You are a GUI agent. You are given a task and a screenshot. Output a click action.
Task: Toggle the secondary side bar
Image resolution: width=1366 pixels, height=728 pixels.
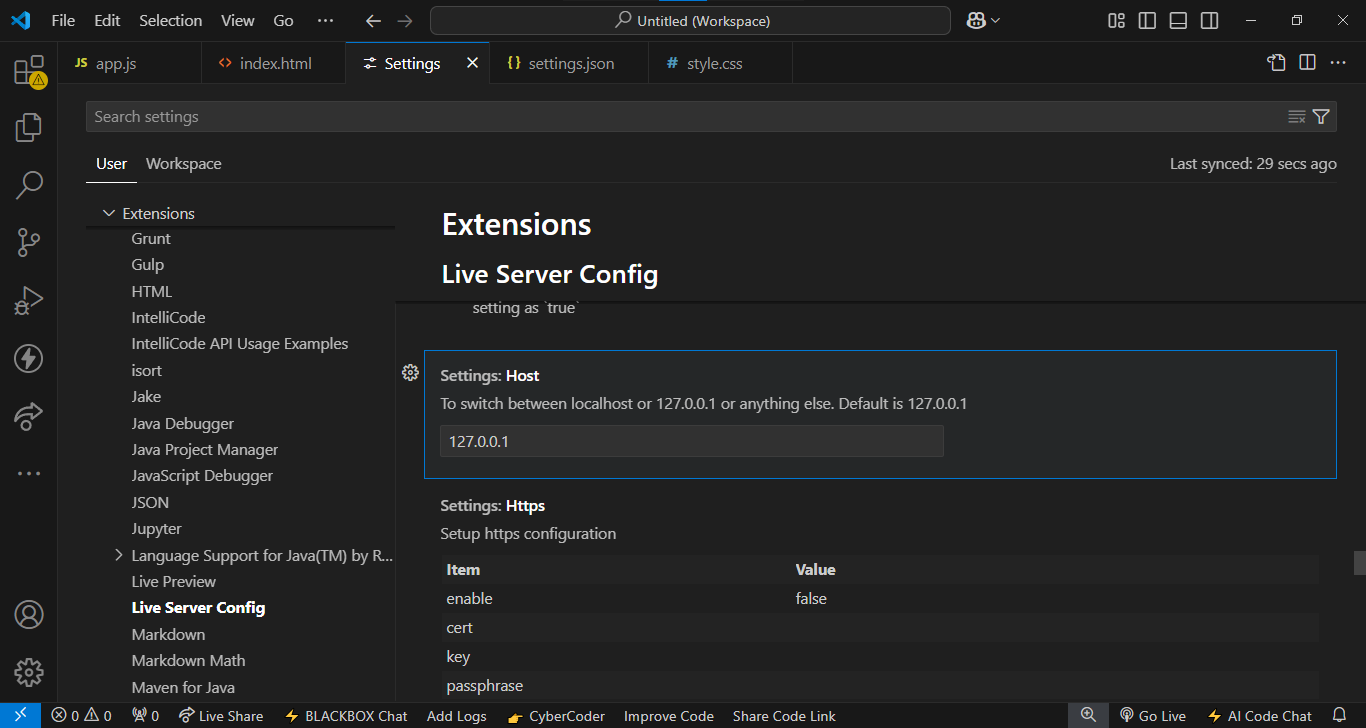click(1210, 20)
